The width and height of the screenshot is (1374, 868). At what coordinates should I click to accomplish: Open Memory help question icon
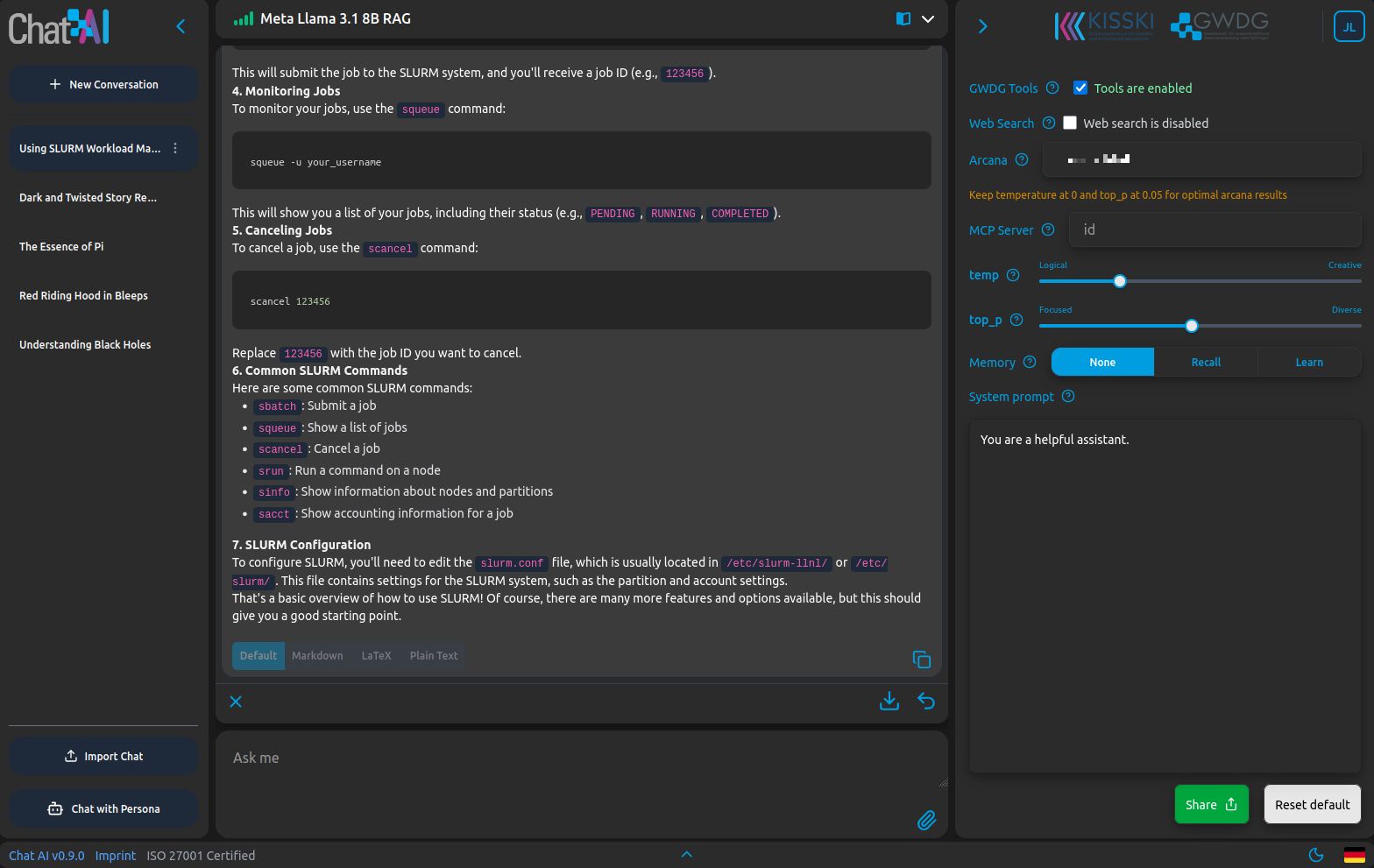coord(1030,362)
